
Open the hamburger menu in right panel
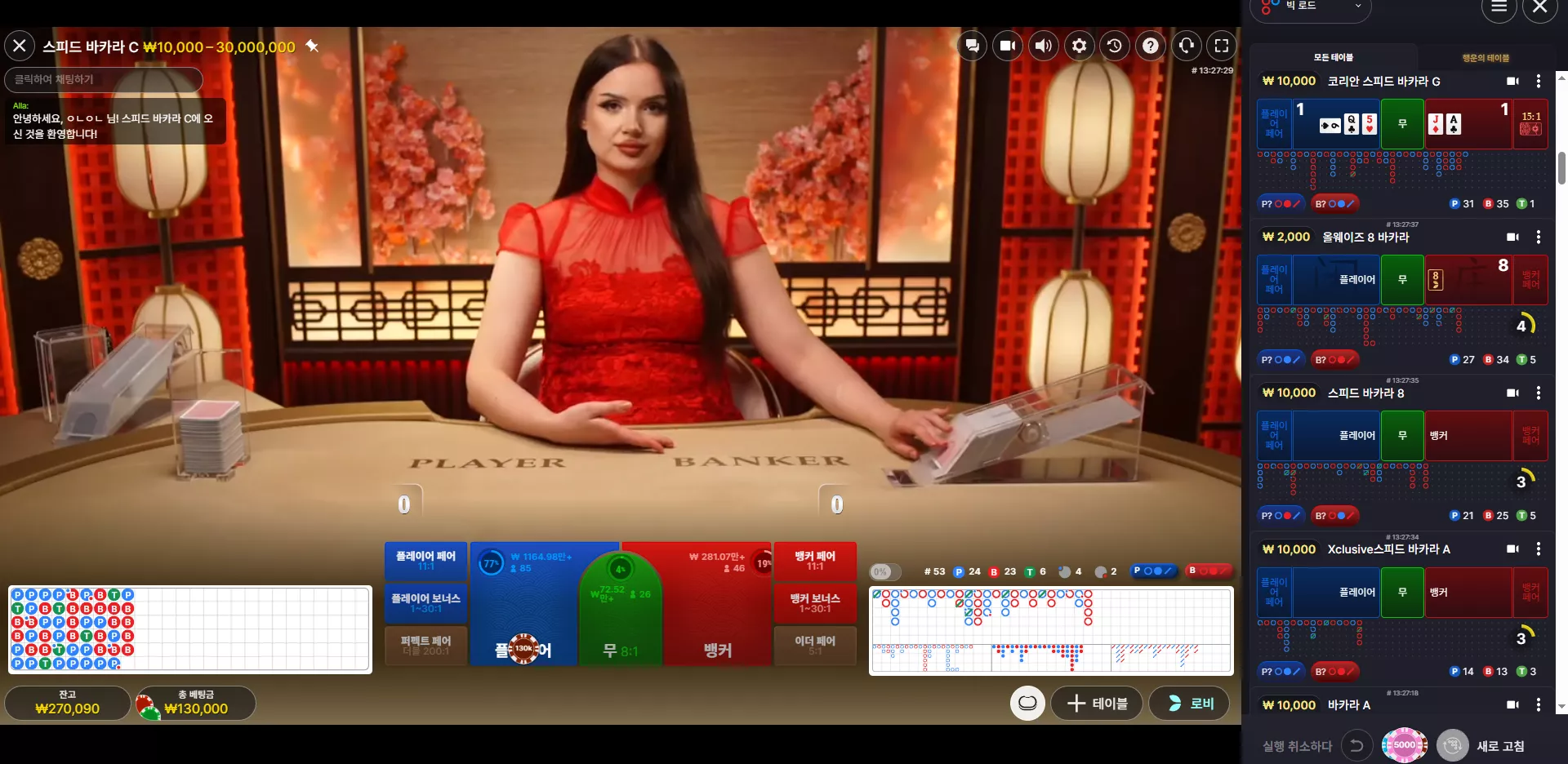click(1499, 7)
